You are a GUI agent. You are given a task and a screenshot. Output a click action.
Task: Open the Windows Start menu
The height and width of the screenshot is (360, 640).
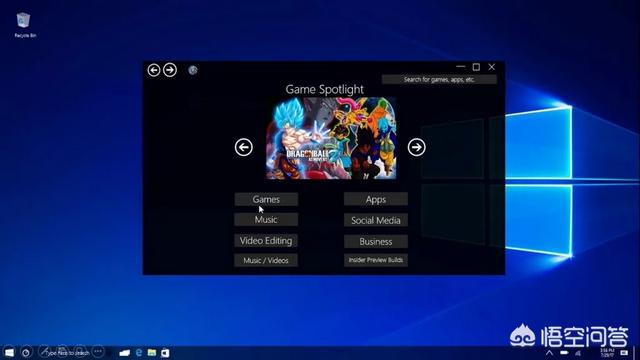pyautogui.click(x=9, y=352)
